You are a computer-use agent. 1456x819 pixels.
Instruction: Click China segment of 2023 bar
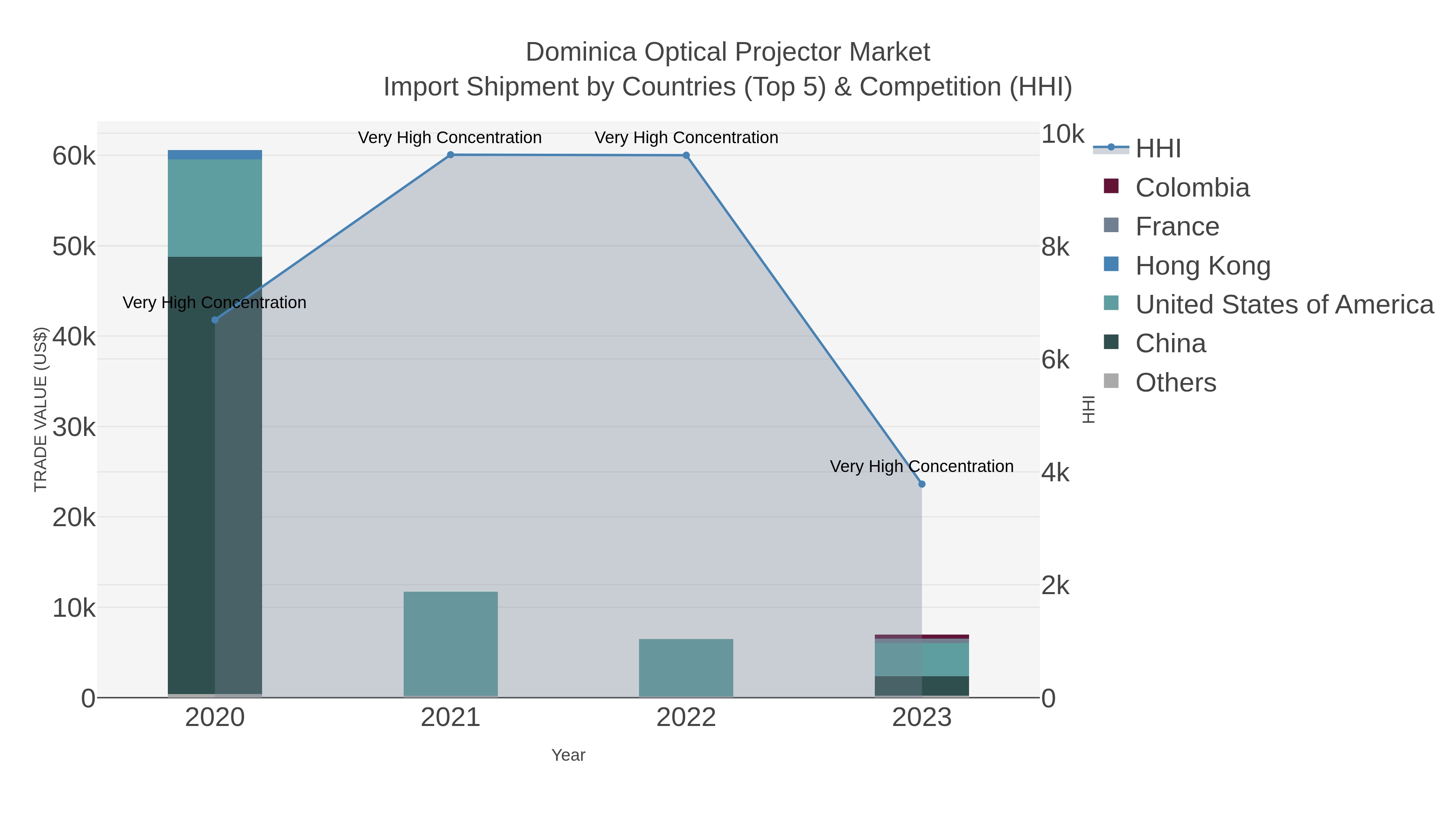[x=922, y=686]
